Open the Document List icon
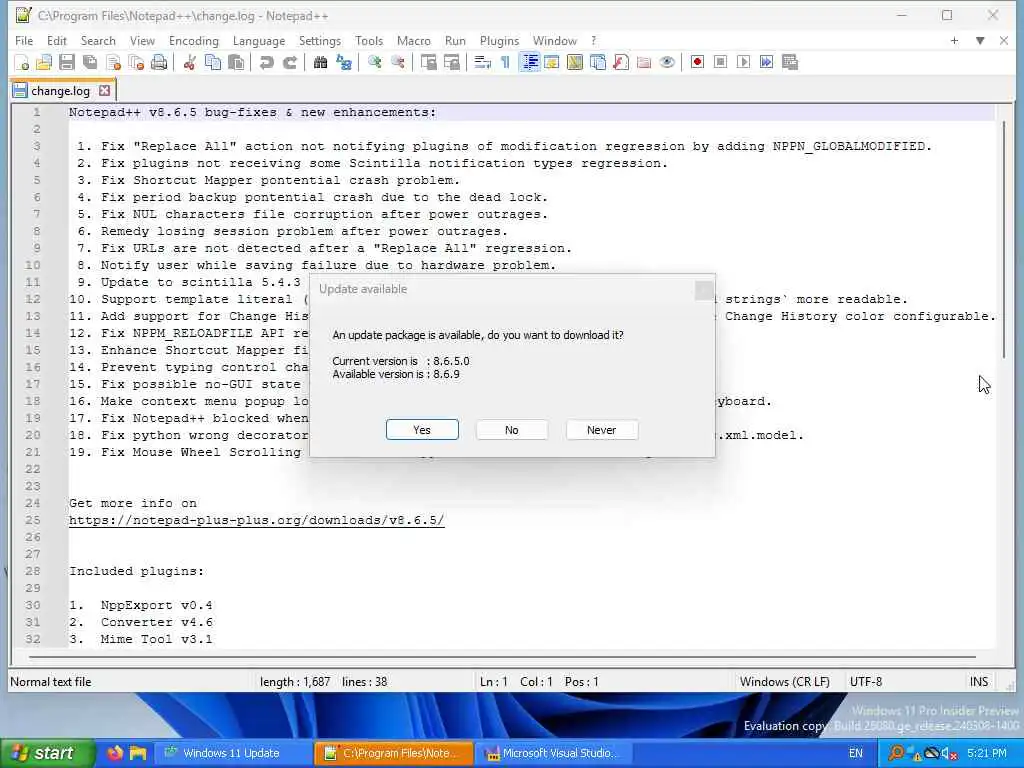The height and width of the screenshot is (768, 1024). click(x=598, y=63)
